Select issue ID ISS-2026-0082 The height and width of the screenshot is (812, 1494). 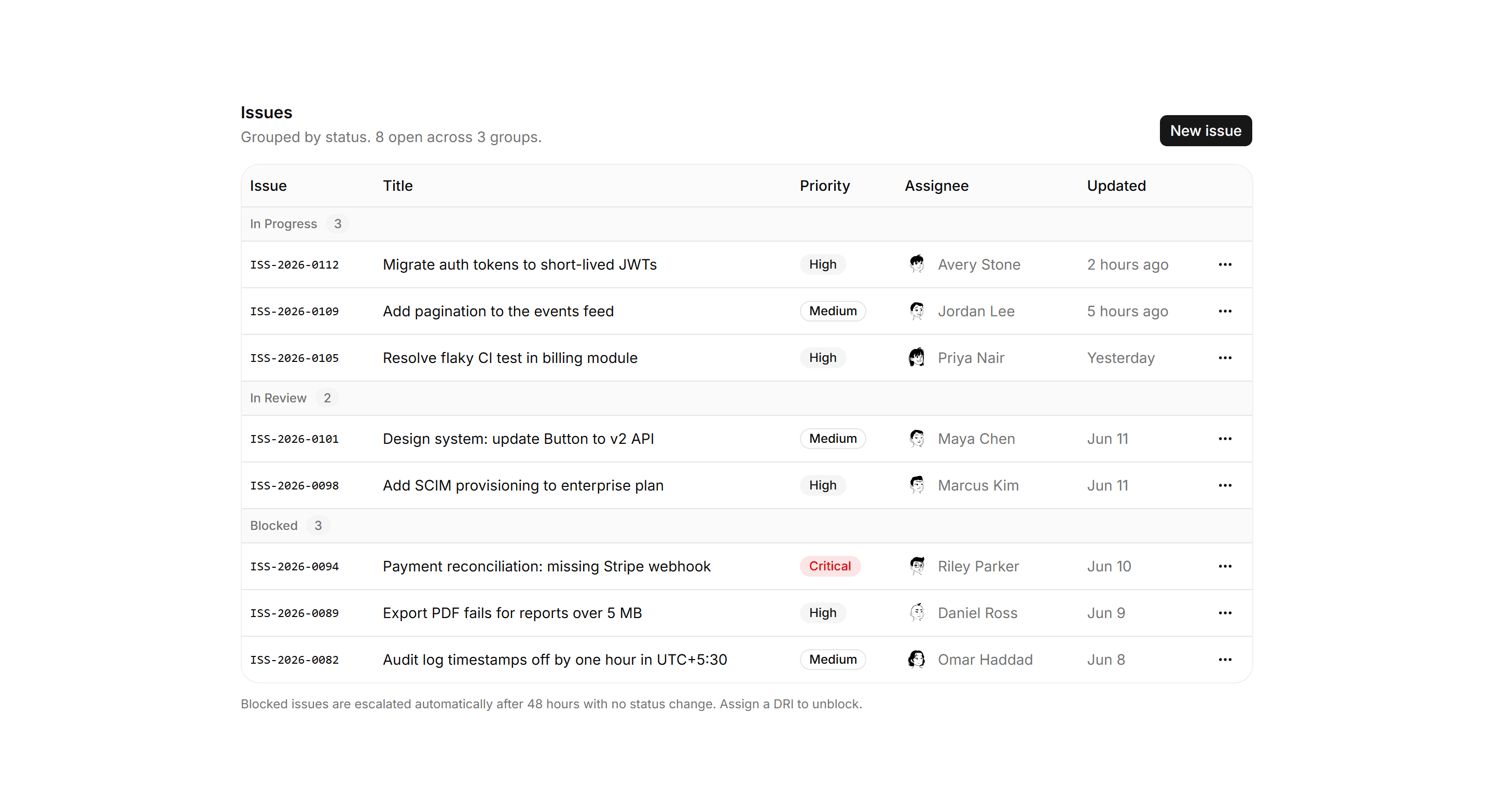click(294, 660)
